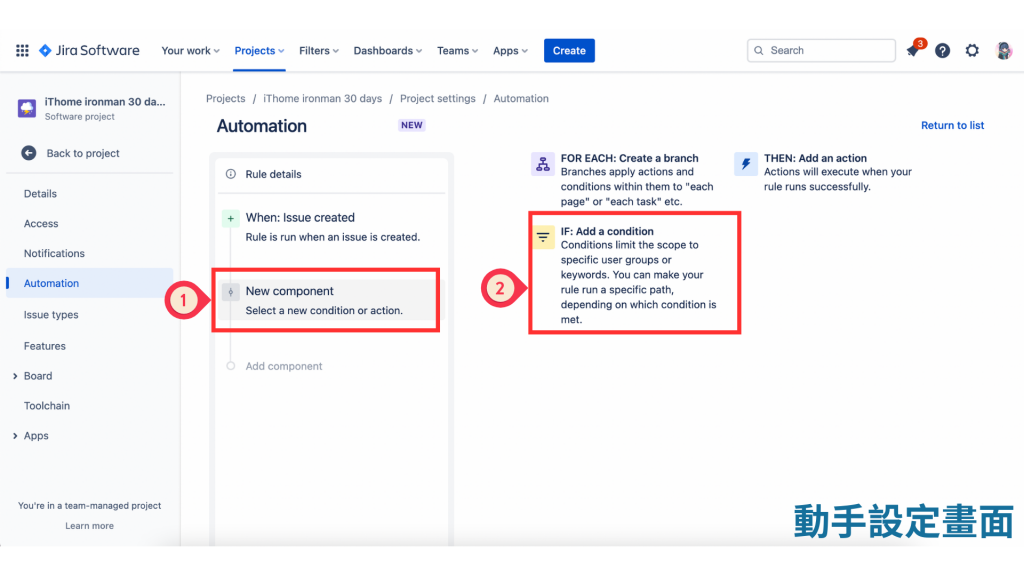This screenshot has width=1024, height=576.
Task: Click Project settings breadcrumb
Action: pyautogui.click(x=438, y=99)
